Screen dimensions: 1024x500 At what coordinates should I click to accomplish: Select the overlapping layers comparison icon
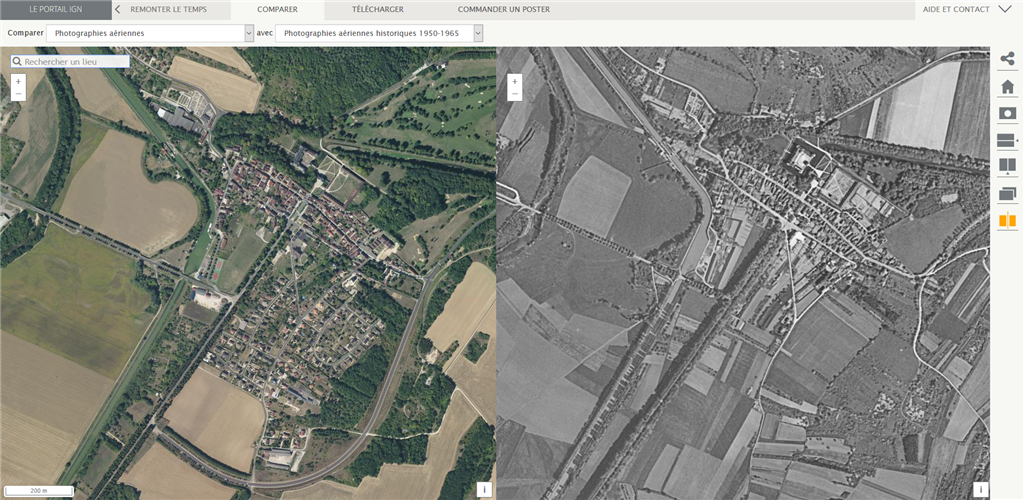tap(1007, 194)
